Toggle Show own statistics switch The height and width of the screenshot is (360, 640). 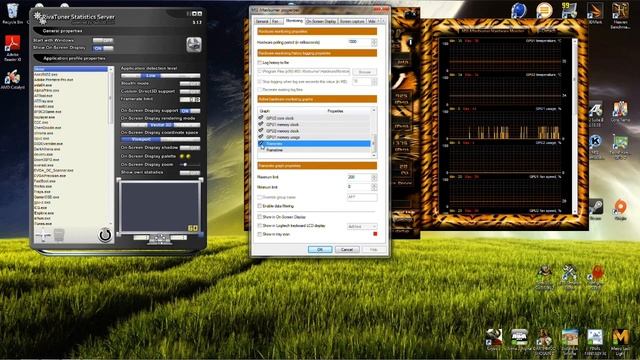click(x=190, y=173)
